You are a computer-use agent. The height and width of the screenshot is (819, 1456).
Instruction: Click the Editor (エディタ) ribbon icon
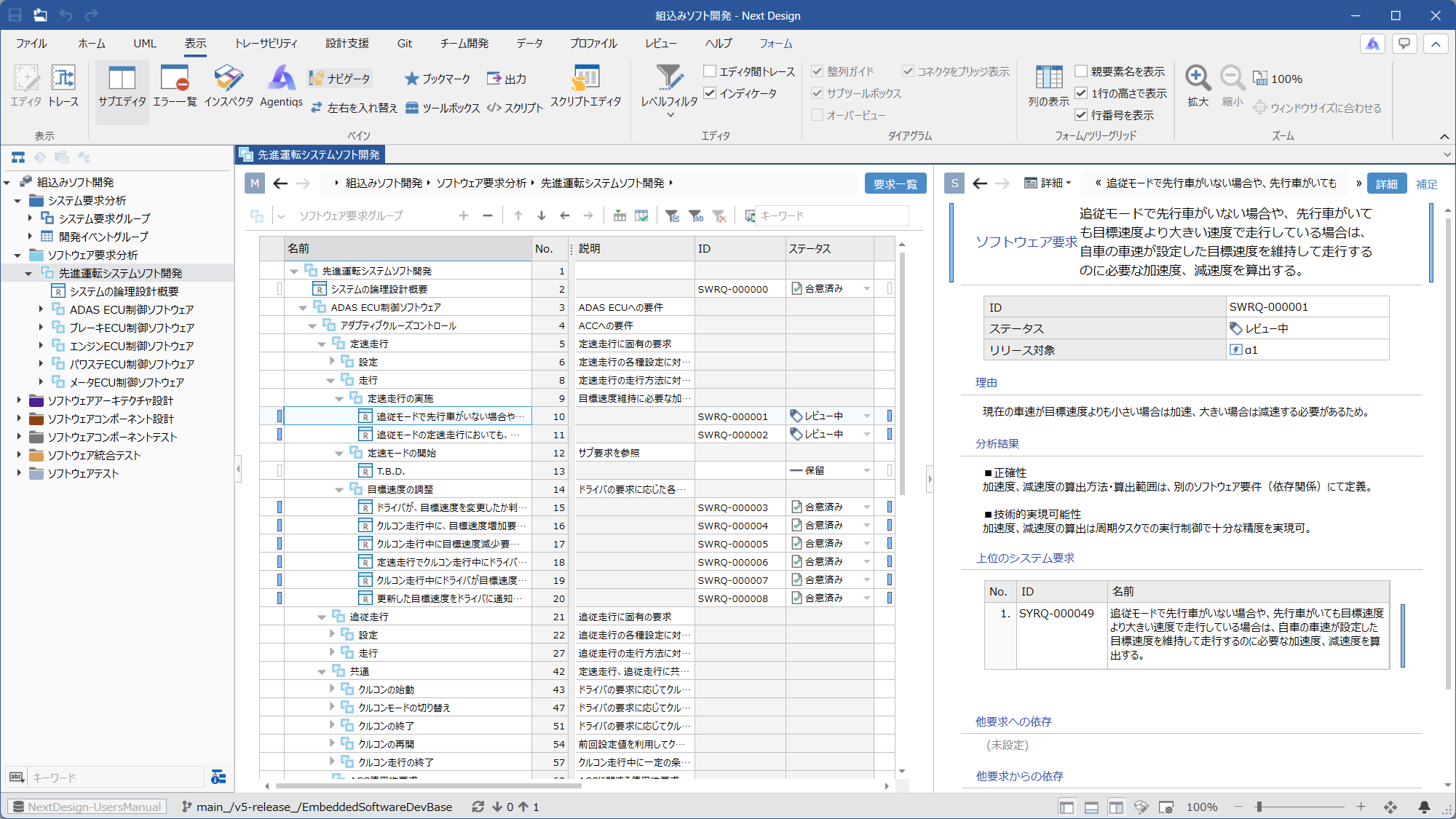point(26,86)
